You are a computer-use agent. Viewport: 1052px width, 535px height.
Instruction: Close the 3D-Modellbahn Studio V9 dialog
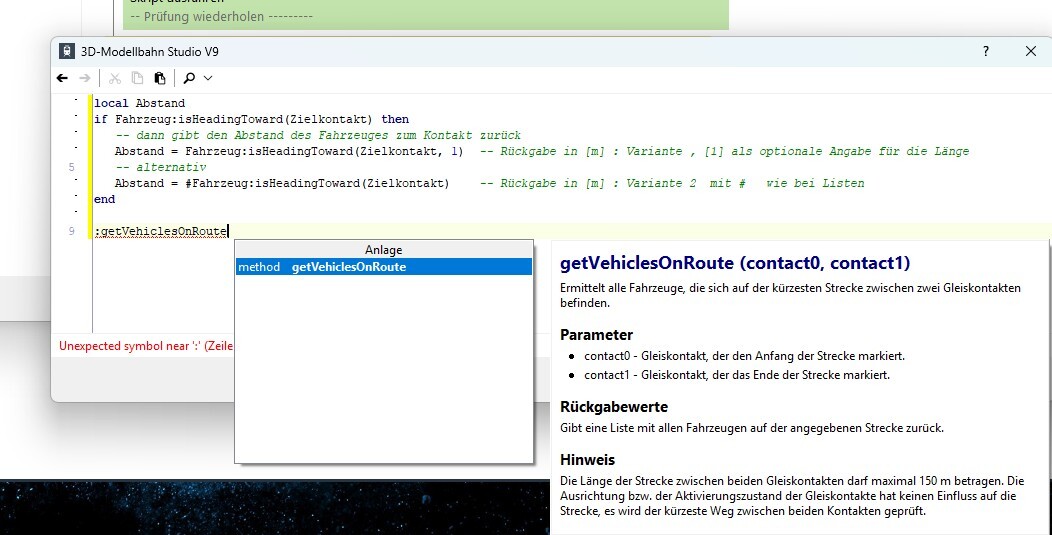[x=1031, y=51]
